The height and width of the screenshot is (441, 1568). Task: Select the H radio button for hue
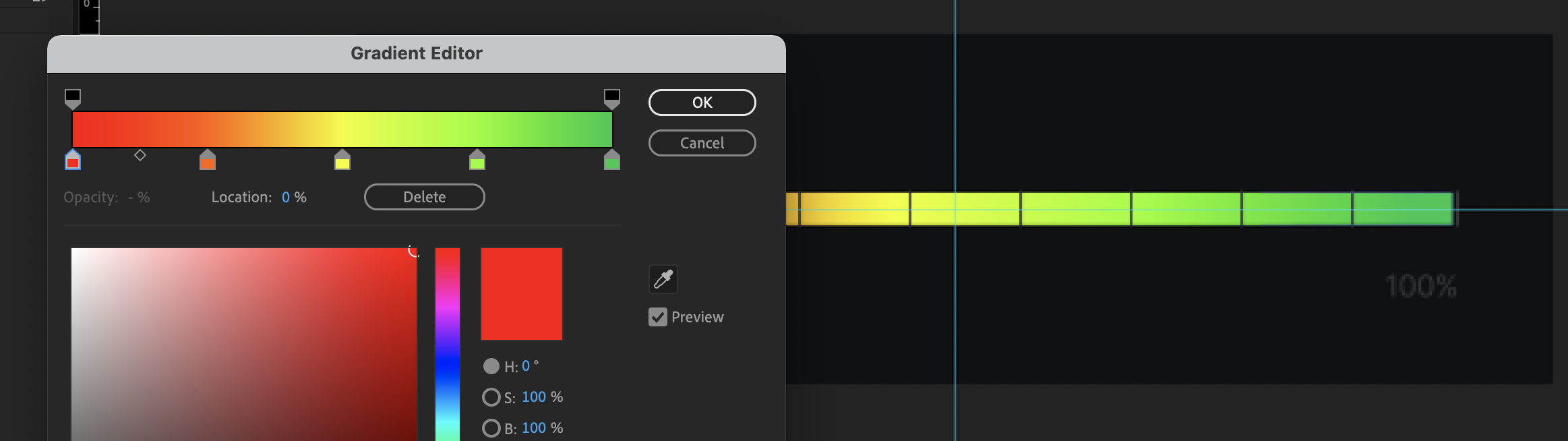pos(491,365)
